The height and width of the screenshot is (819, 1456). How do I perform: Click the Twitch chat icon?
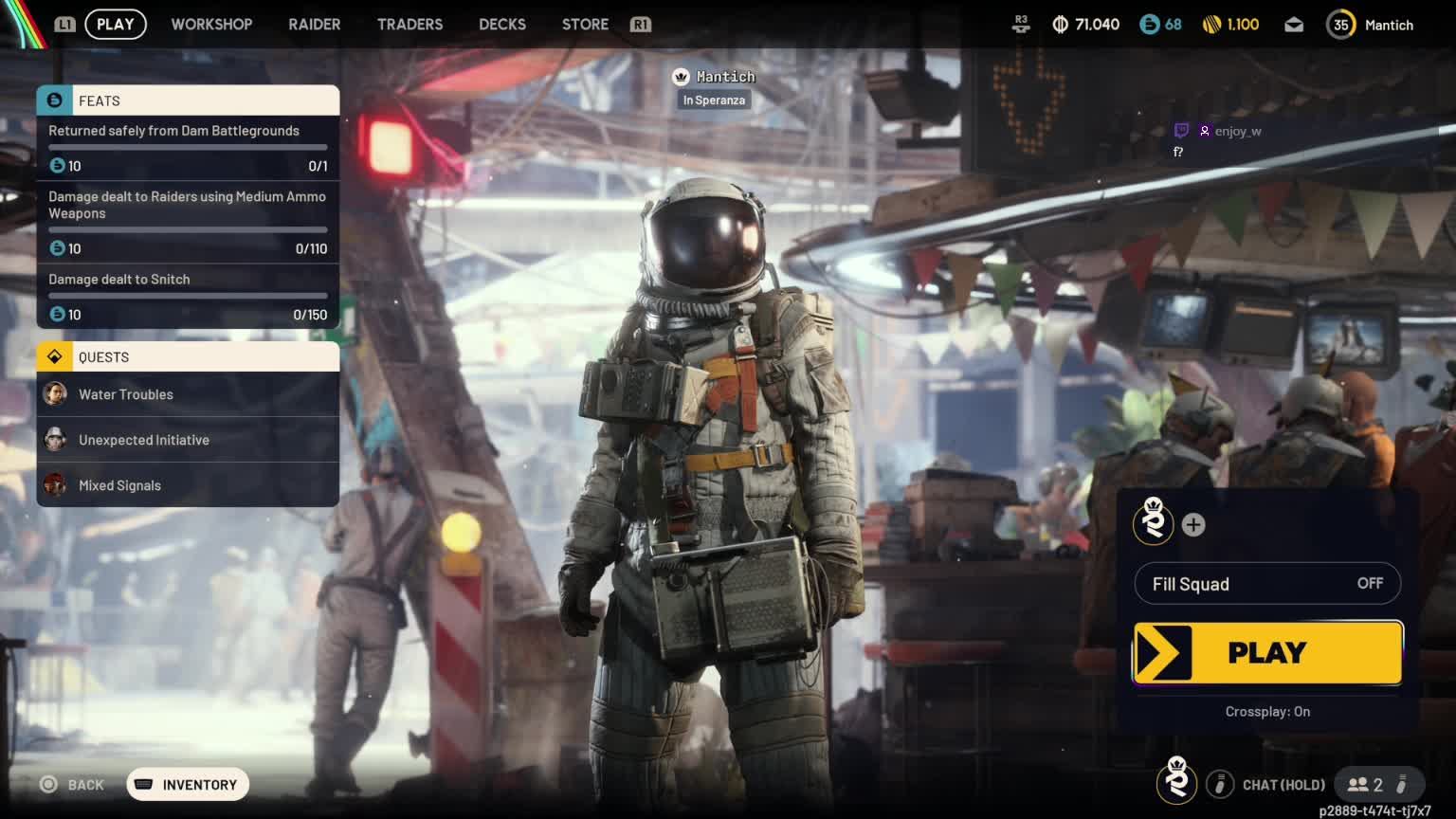pyautogui.click(x=1181, y=131)
